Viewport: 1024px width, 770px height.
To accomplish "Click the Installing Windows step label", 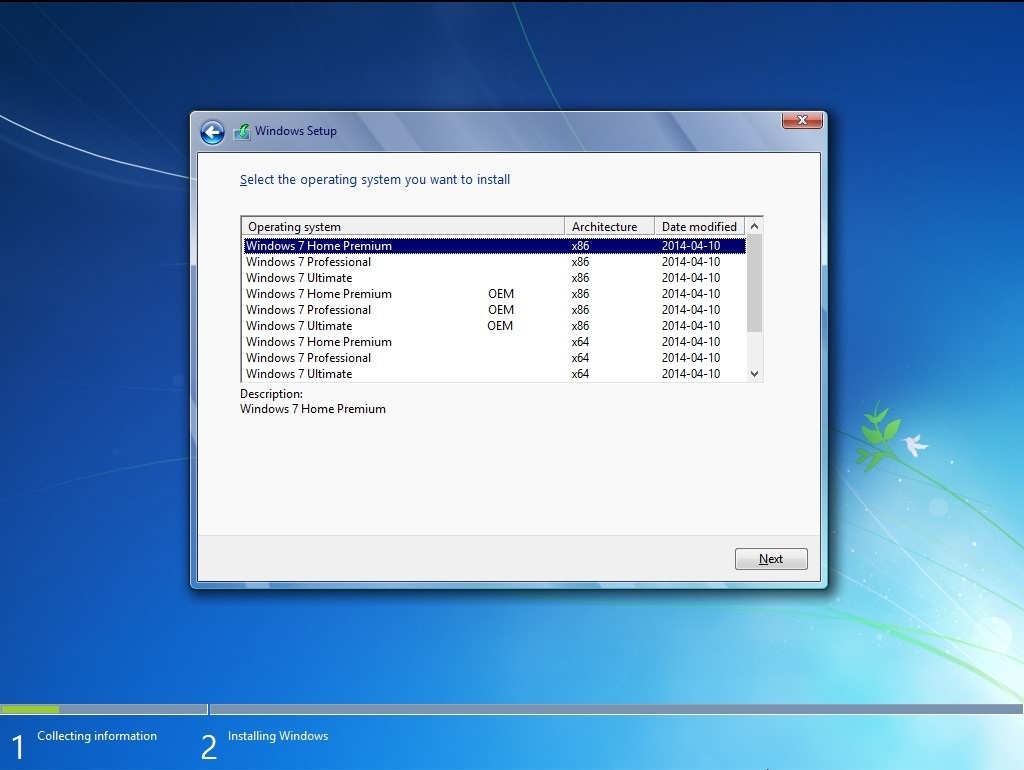I will point(278,735).
